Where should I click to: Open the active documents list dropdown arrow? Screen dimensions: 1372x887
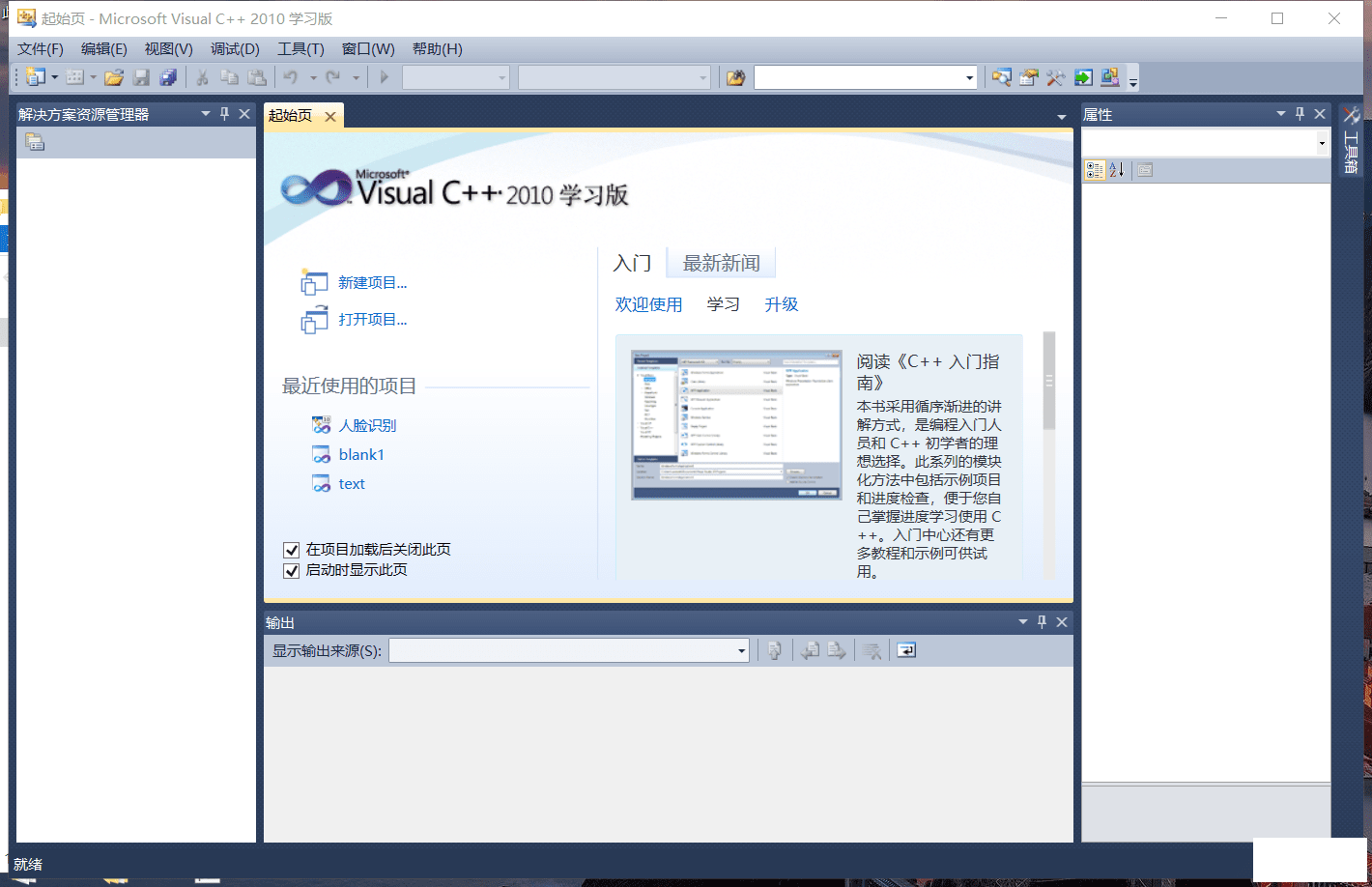click(x=1062, y=117)
